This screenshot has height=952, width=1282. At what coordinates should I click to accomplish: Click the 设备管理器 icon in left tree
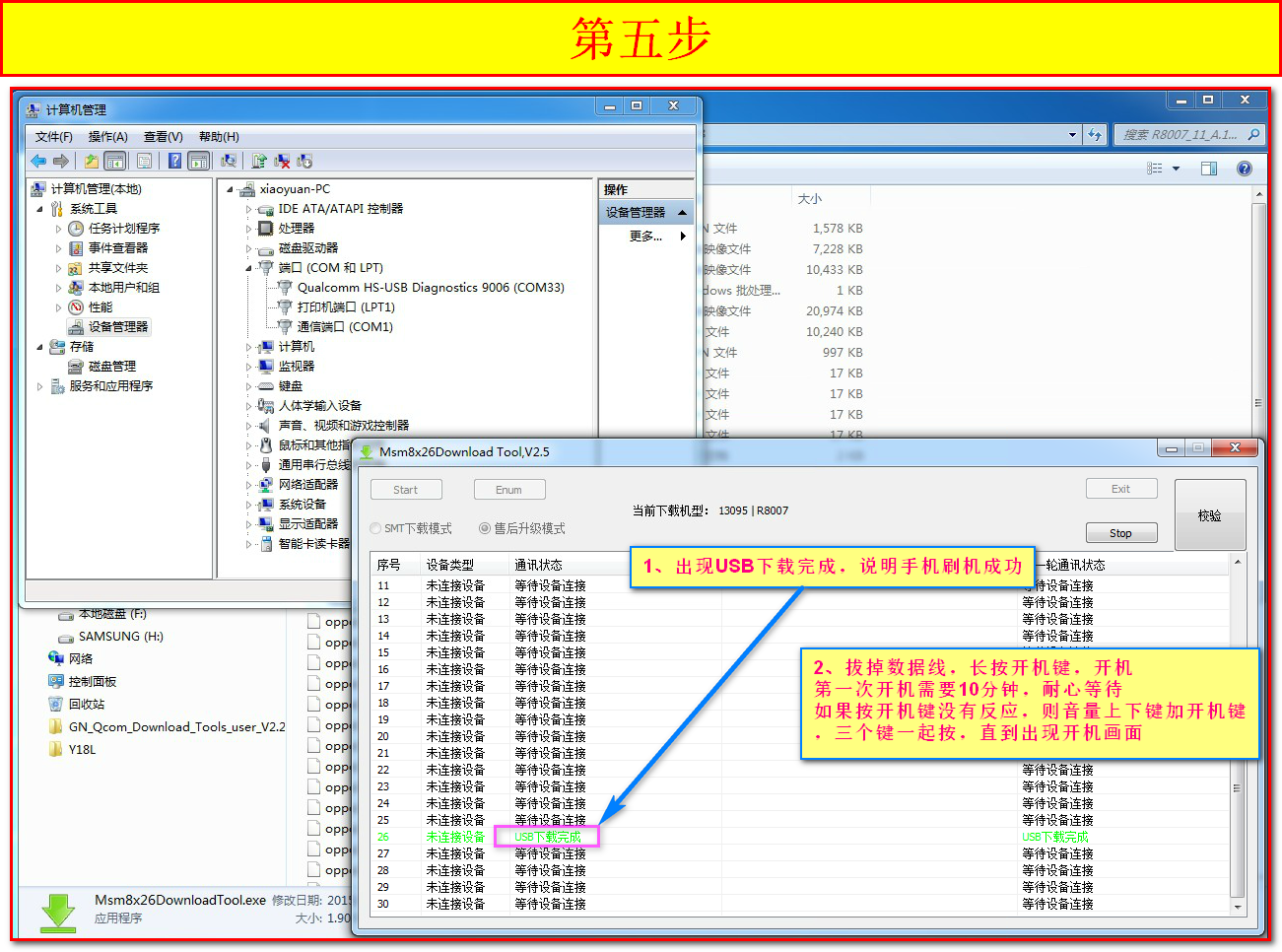click(76, 327)
